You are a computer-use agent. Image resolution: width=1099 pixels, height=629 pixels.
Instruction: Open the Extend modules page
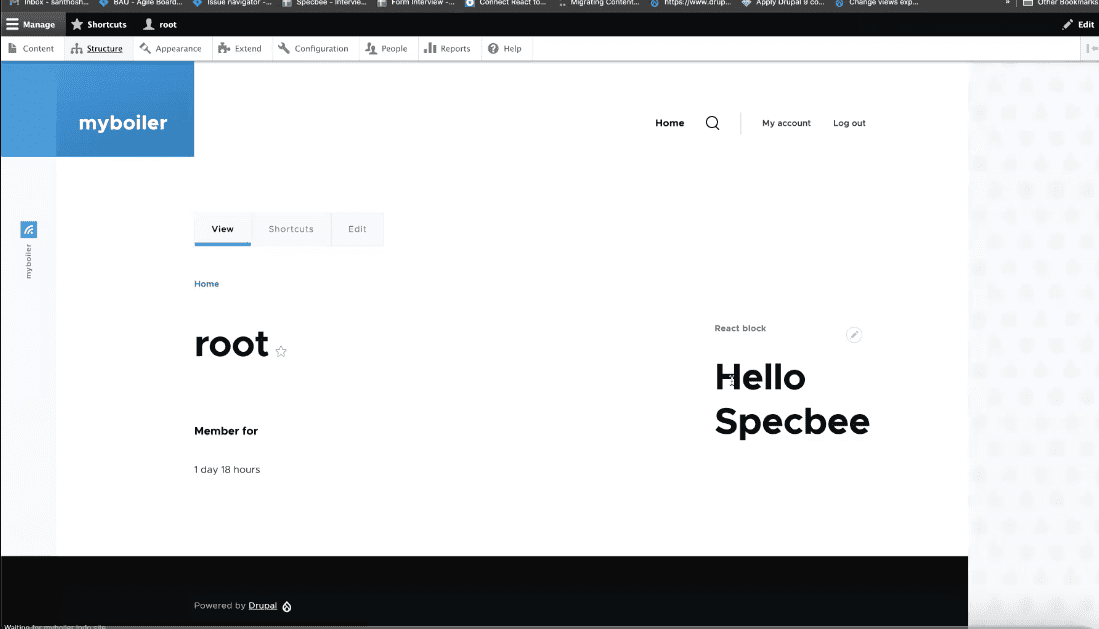(x=240, y=48)
